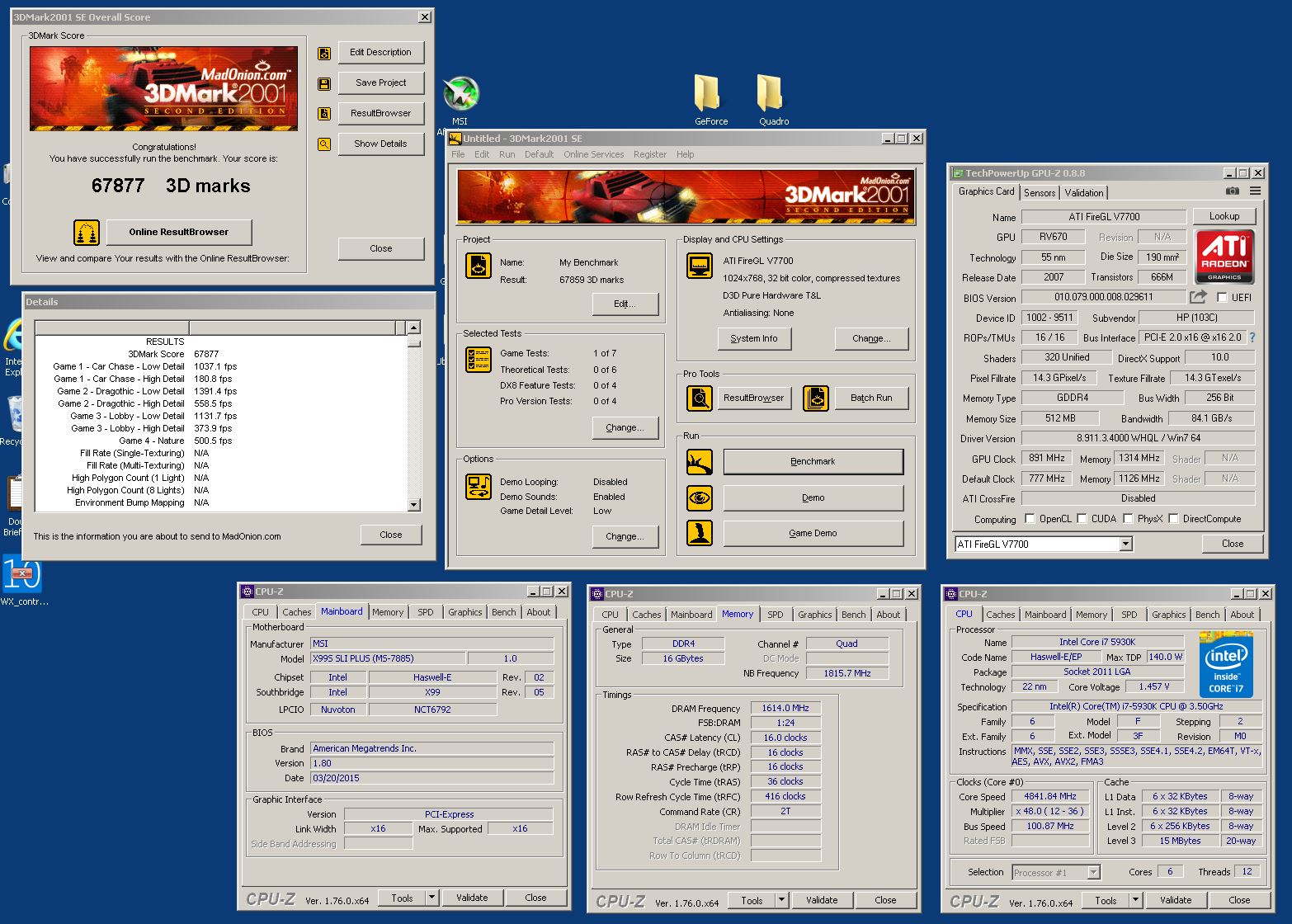Click the DRAM Frequency 1614.0 MHz field
This screenshot has width=1292, height=924.
(785, 709)
